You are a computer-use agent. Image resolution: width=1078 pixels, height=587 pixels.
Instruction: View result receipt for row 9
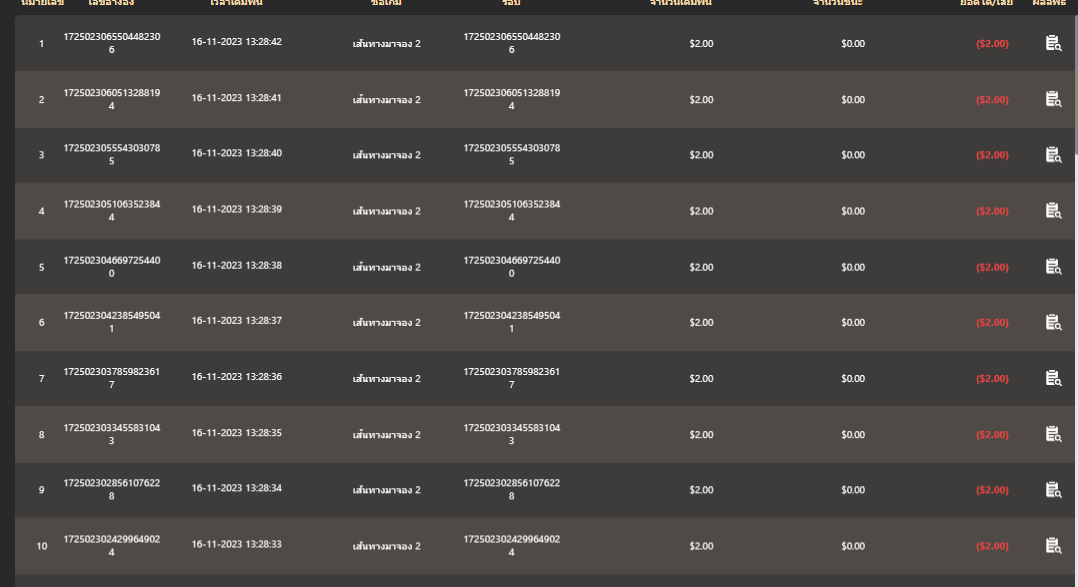click(1052, 490)
